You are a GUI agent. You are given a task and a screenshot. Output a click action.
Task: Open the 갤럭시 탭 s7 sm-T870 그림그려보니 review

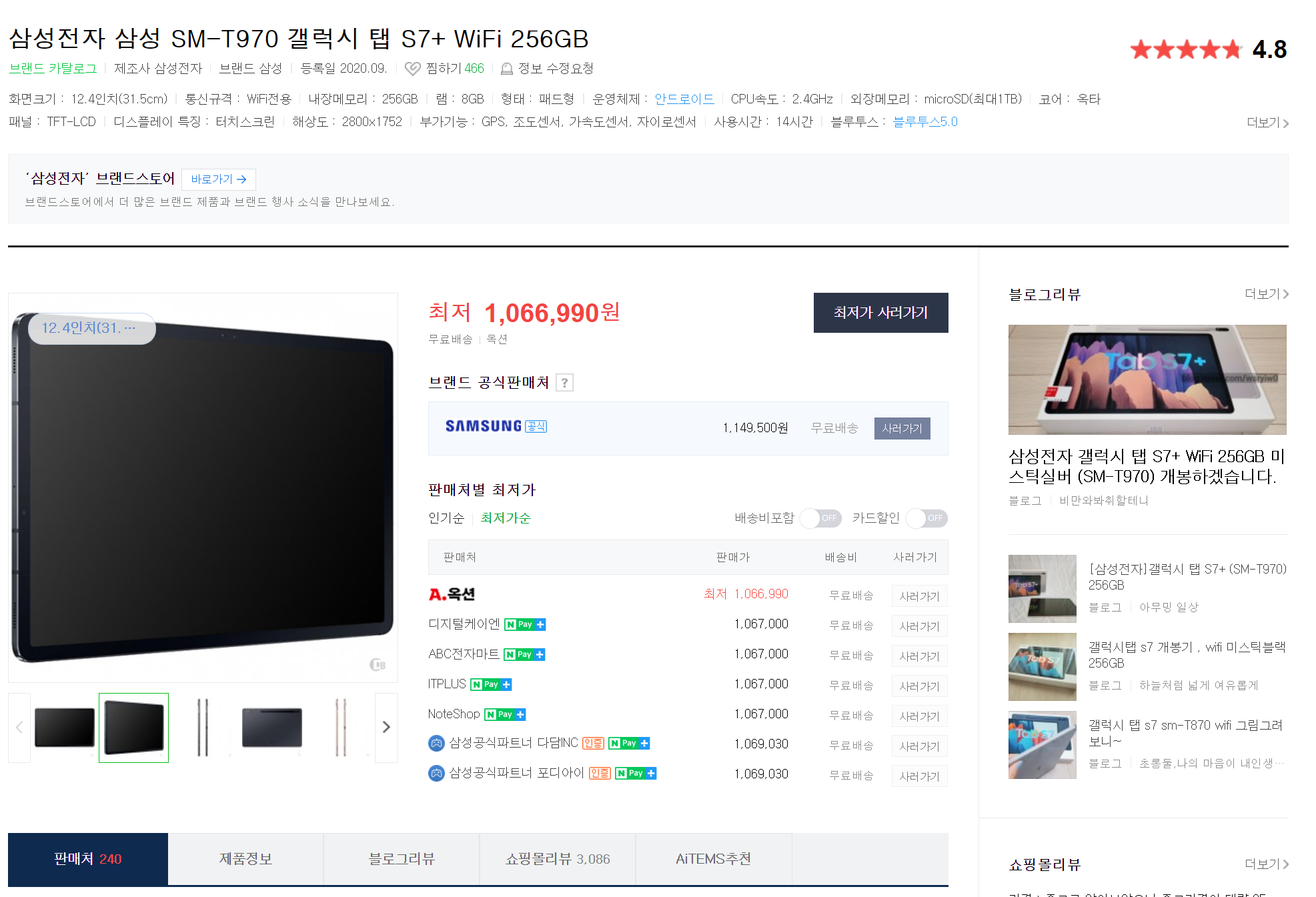[x=1186, y=733]
